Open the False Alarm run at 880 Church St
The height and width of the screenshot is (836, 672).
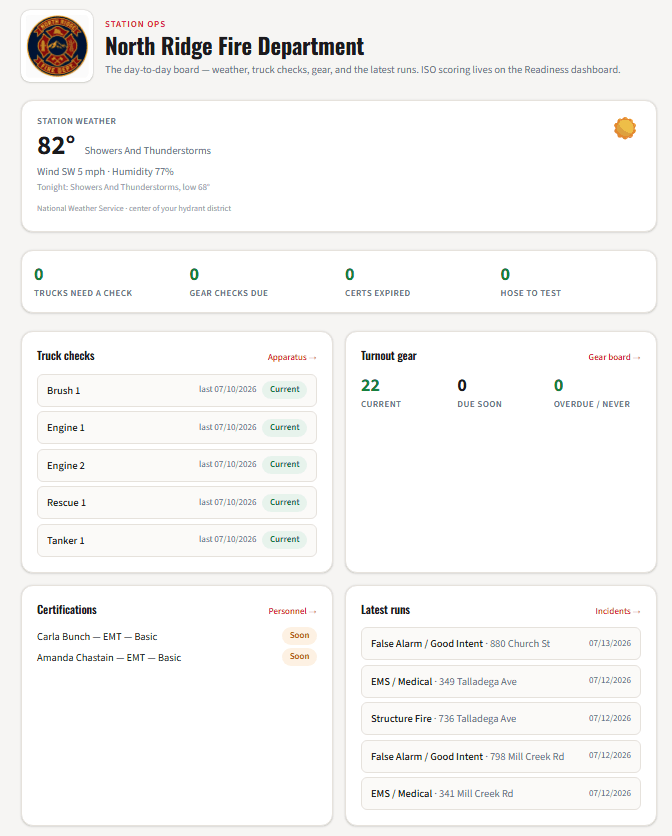[x=501, y=644]
